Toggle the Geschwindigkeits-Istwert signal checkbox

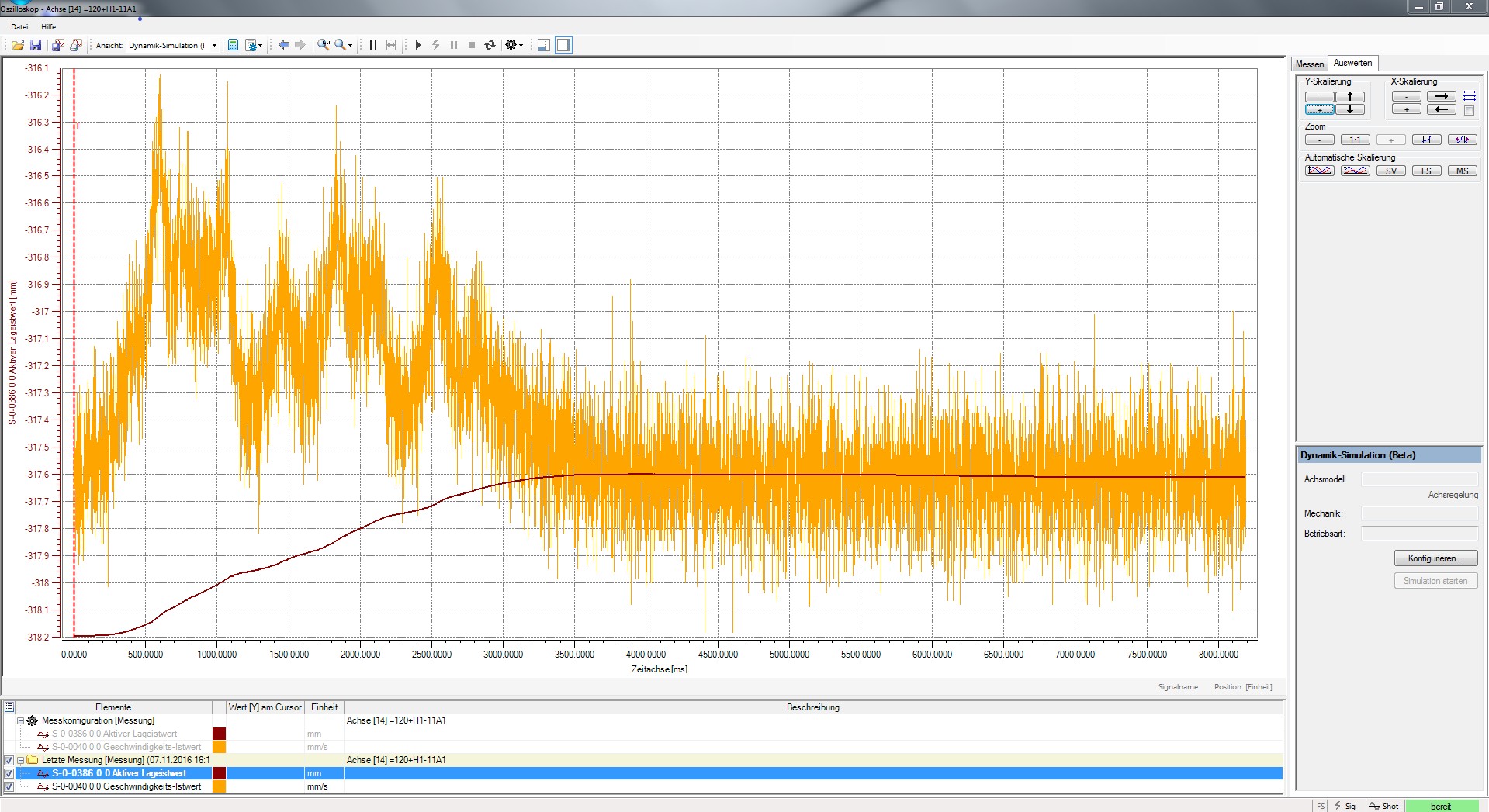[x=9, y=786]
